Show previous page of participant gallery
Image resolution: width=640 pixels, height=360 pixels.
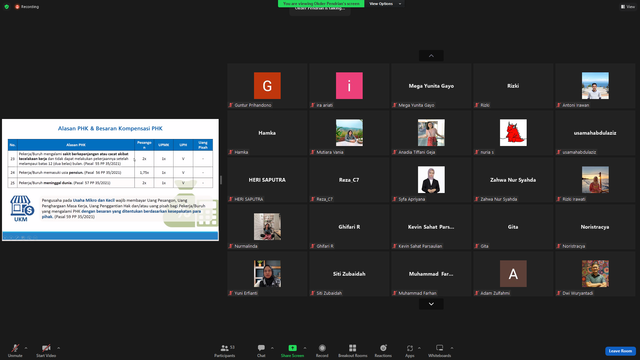[x=431, y=56]
